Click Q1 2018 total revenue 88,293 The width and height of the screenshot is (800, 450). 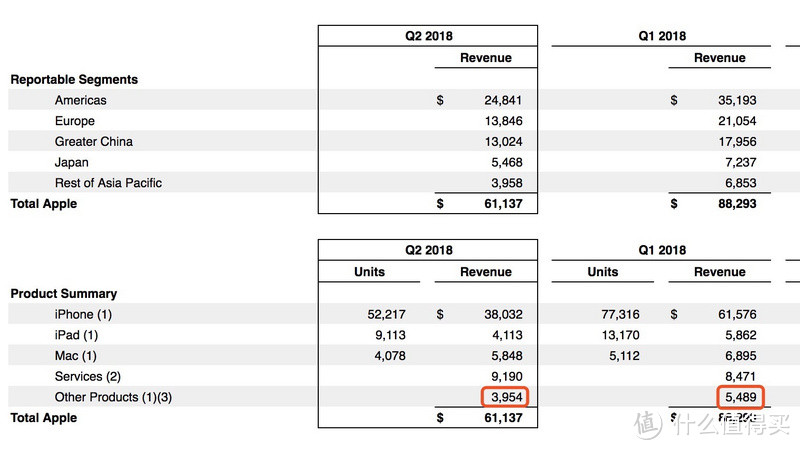pyautogui.click(x=737, y=204)
